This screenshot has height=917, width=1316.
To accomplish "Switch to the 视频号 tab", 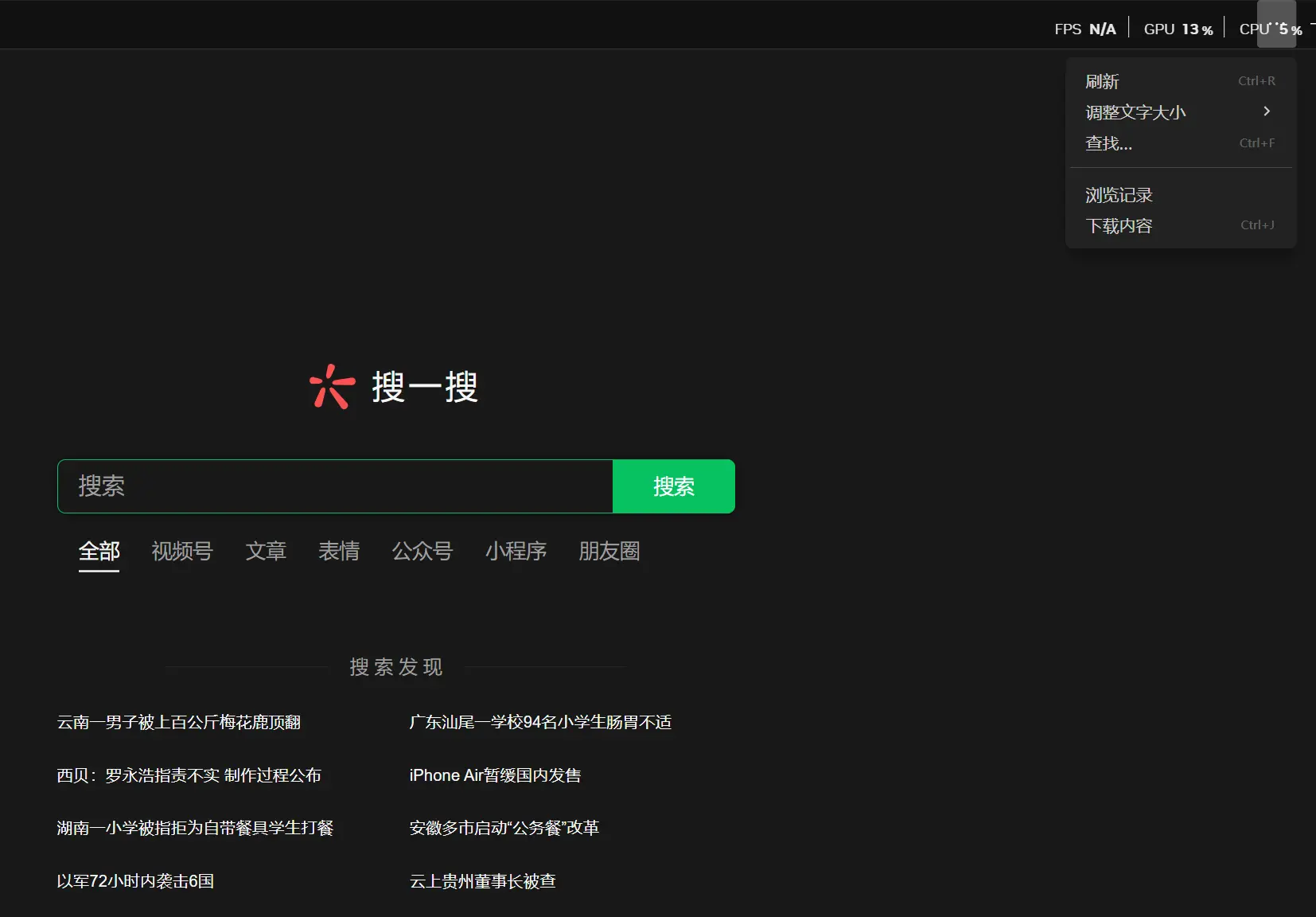I will pos(182,551).
